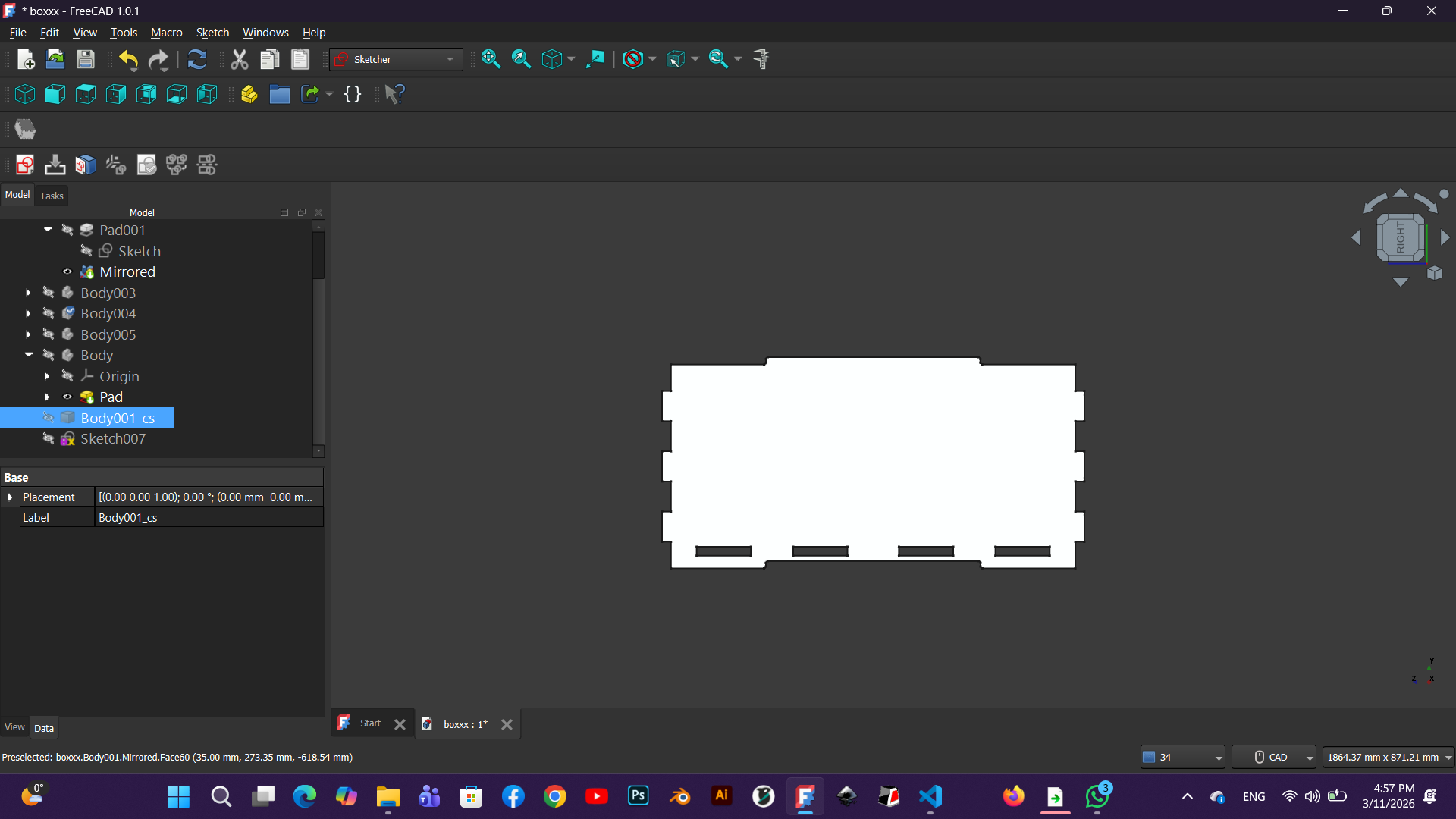This screenshot has height=819, width=1456.
Task: Switch to the Tasks tab
Action: pyautogui.click(x=52, y=196)
